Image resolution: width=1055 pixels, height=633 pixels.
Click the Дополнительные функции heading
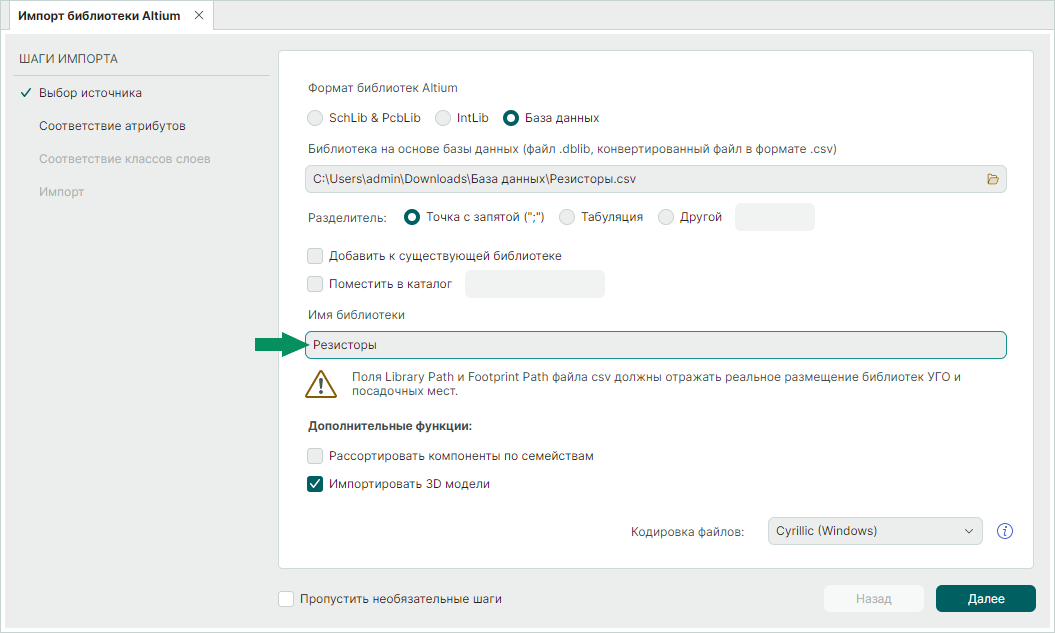click(x=390, y=426)
